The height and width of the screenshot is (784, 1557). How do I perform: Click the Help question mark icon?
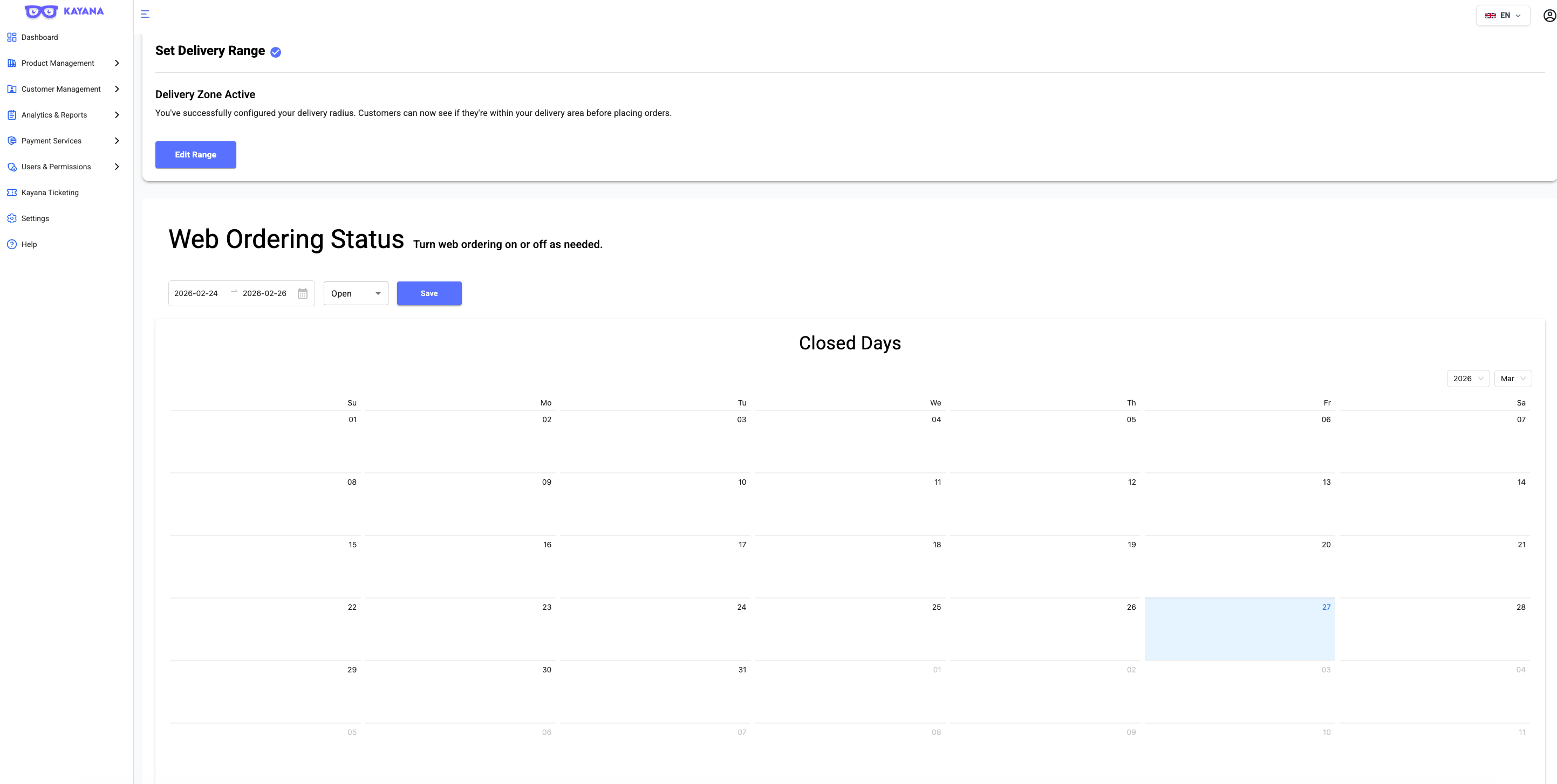11,245
